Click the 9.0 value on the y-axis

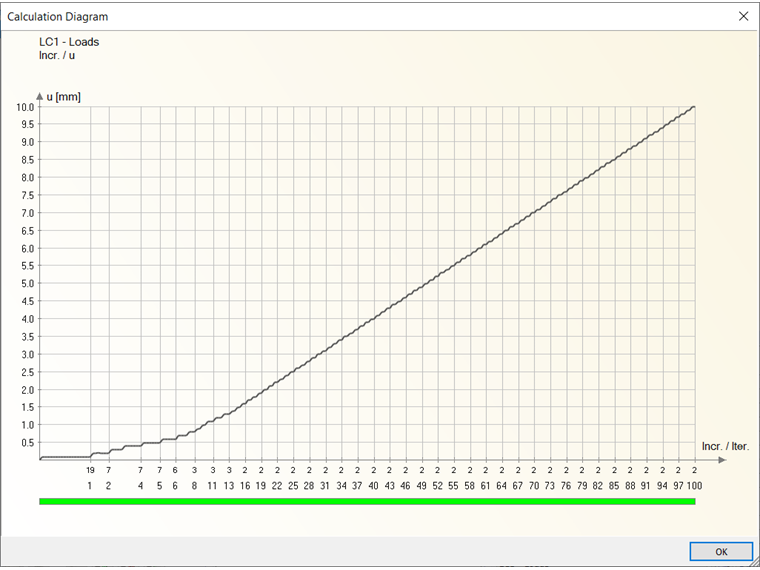point(28,142)
